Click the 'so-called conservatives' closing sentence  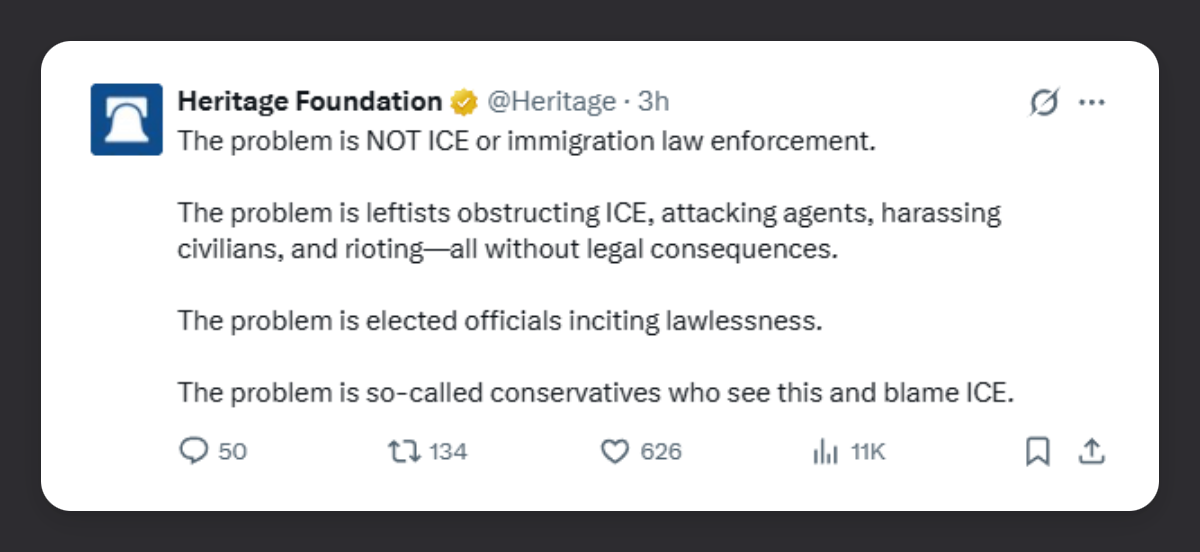point(596,393)
